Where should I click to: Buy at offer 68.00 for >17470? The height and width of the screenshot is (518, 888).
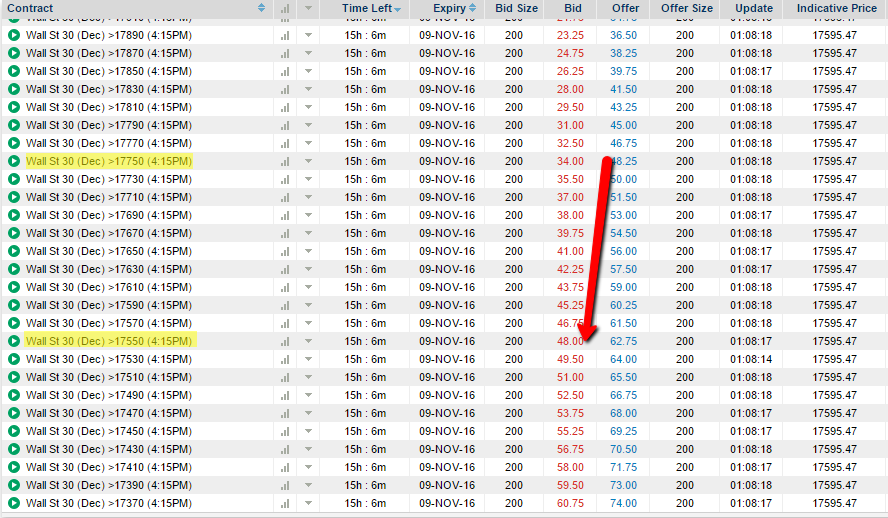coord(624,413)
